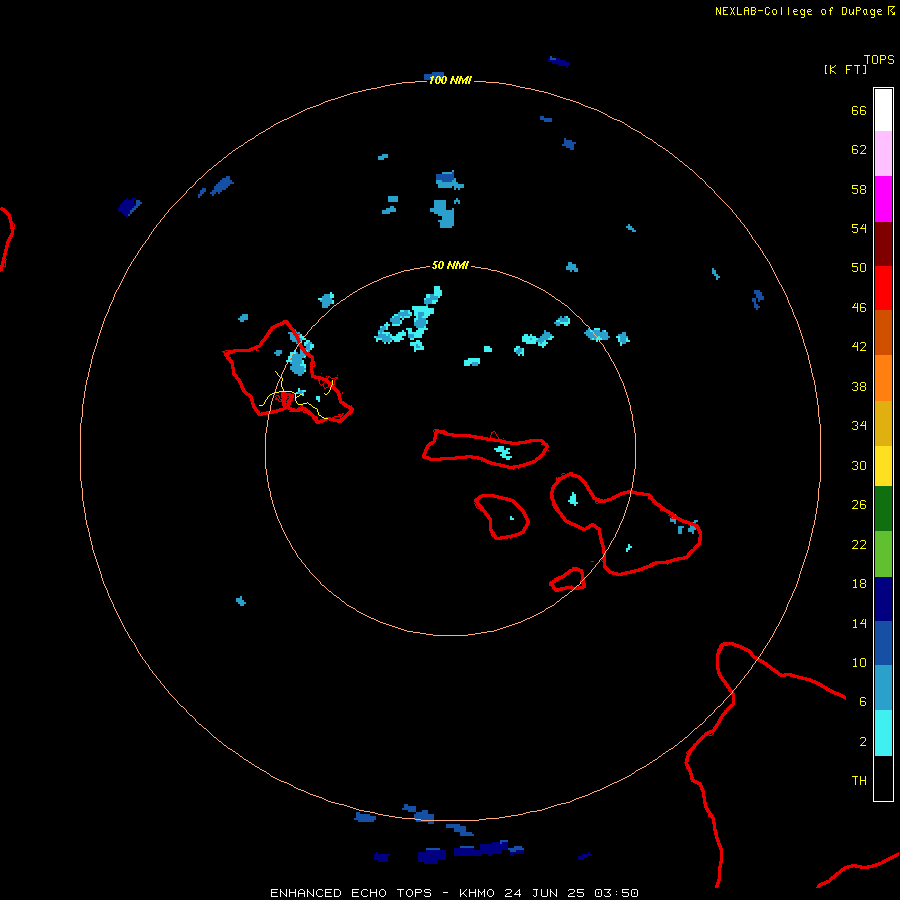The width and height of the screenshot is (900, 900).
Task: Click the TOPS legend title
Action: click(879, 60)
